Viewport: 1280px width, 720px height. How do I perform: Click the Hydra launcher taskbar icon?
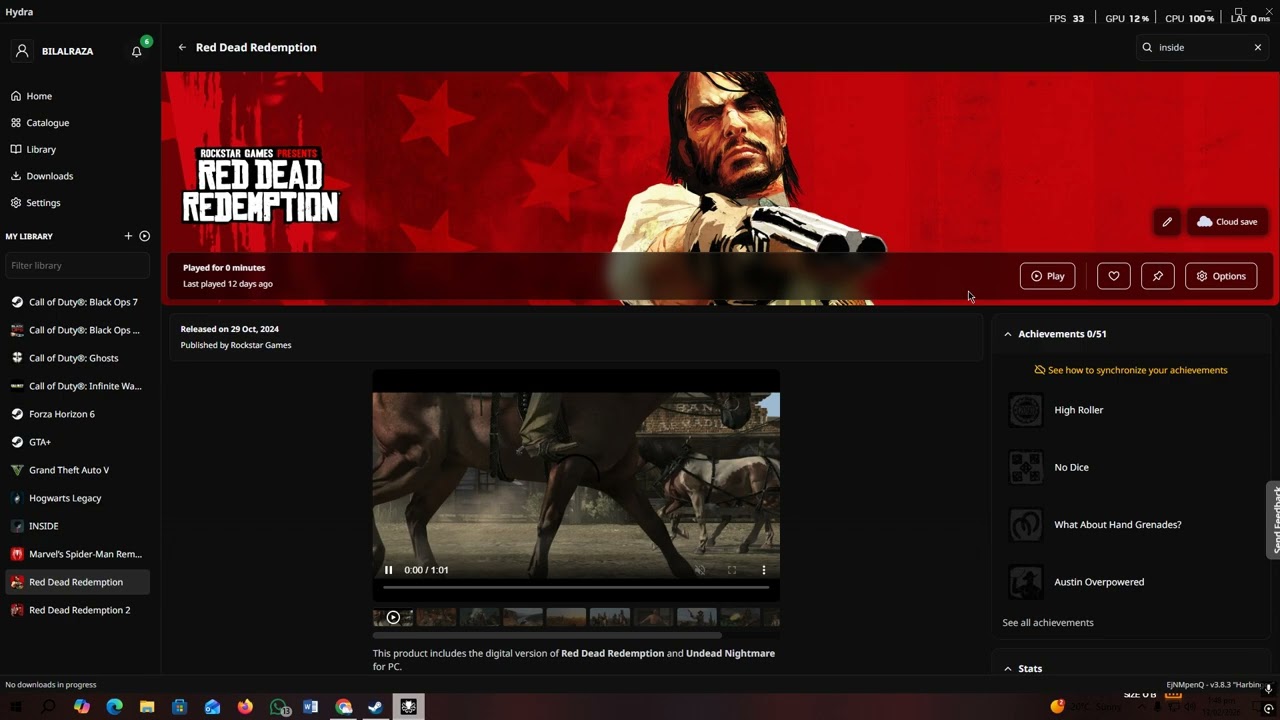point(409,707)
